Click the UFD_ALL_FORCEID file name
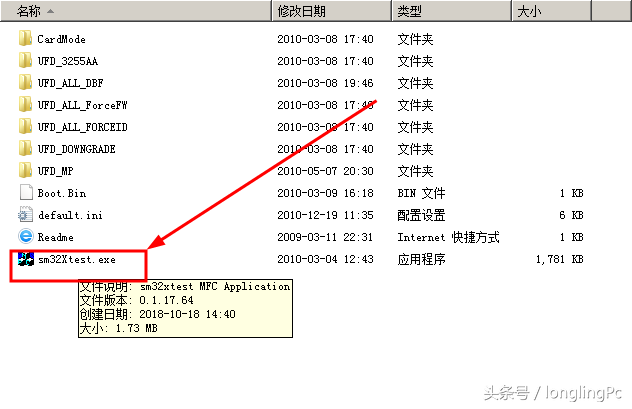 (83, 127)
